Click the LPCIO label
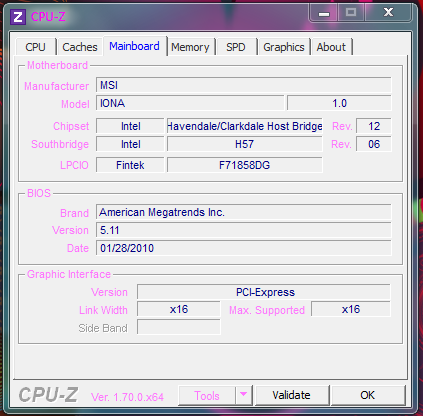The image size is (423, 416). point(74,165)
